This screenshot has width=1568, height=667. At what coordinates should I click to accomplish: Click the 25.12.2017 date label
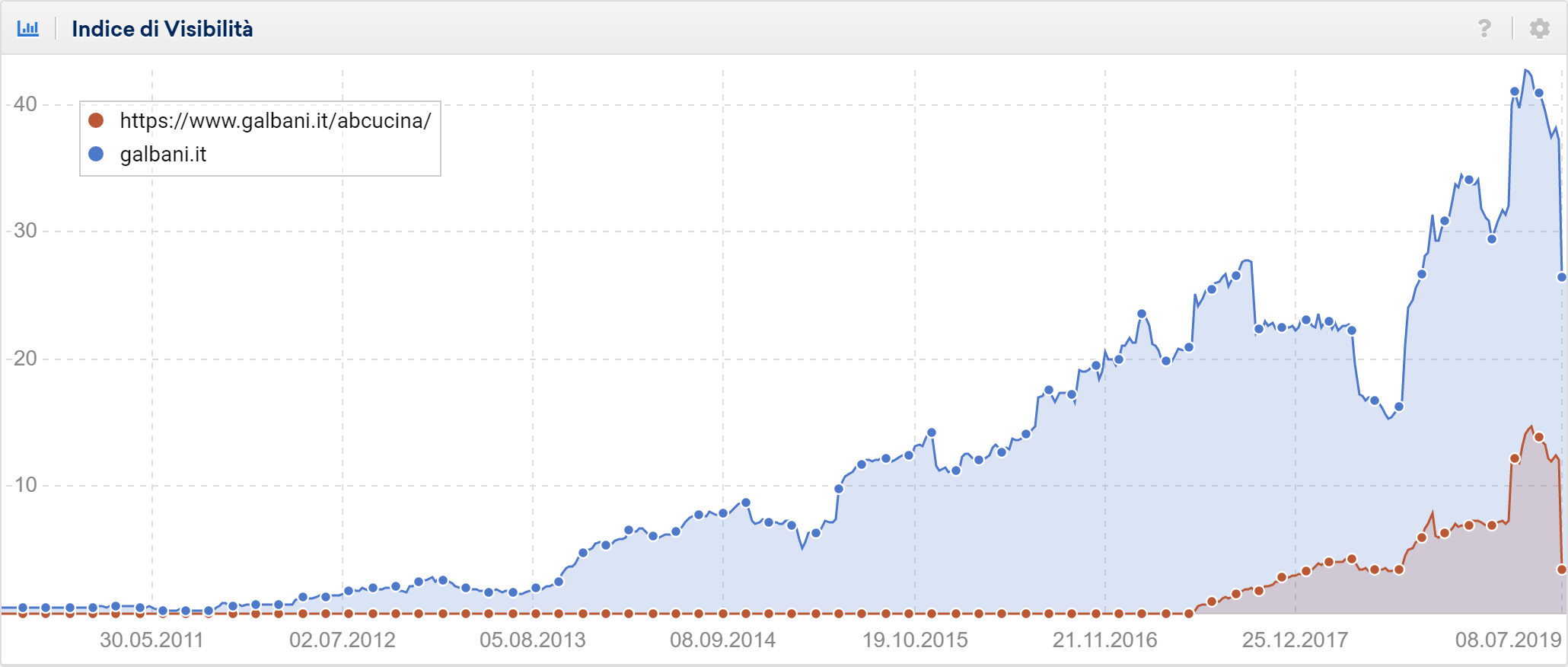(x=1296, y=640)
